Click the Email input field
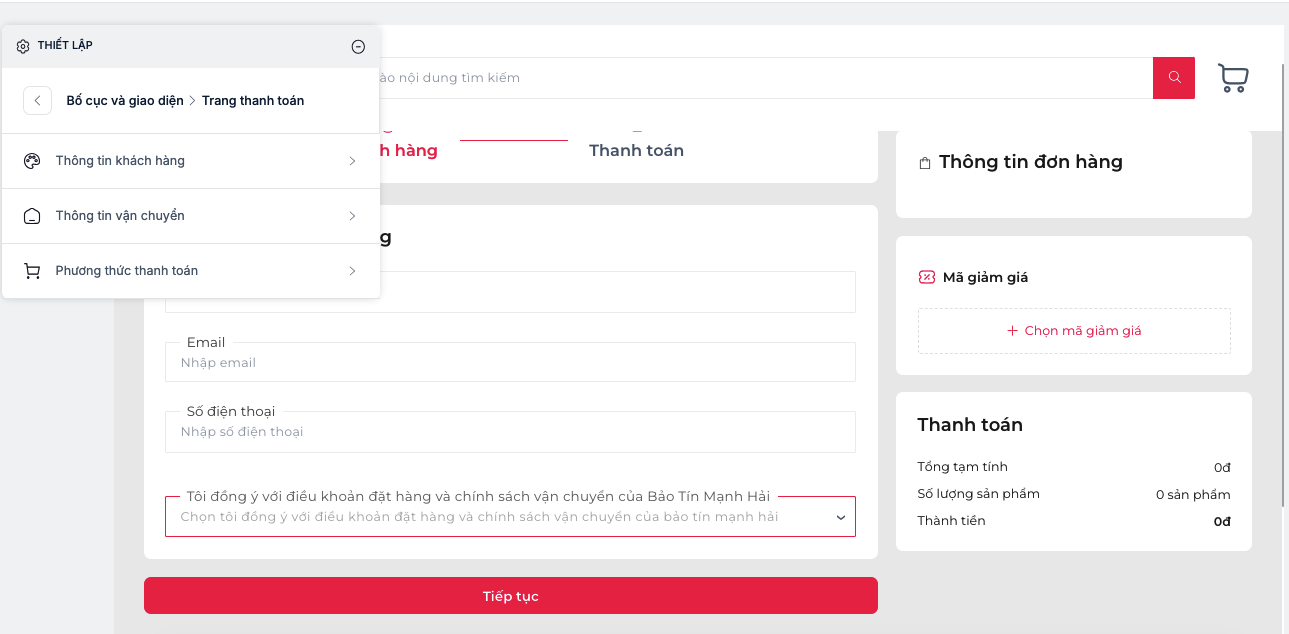This screenshot has width=1289, height=634. pyautogui.click(x=510, y=362)
